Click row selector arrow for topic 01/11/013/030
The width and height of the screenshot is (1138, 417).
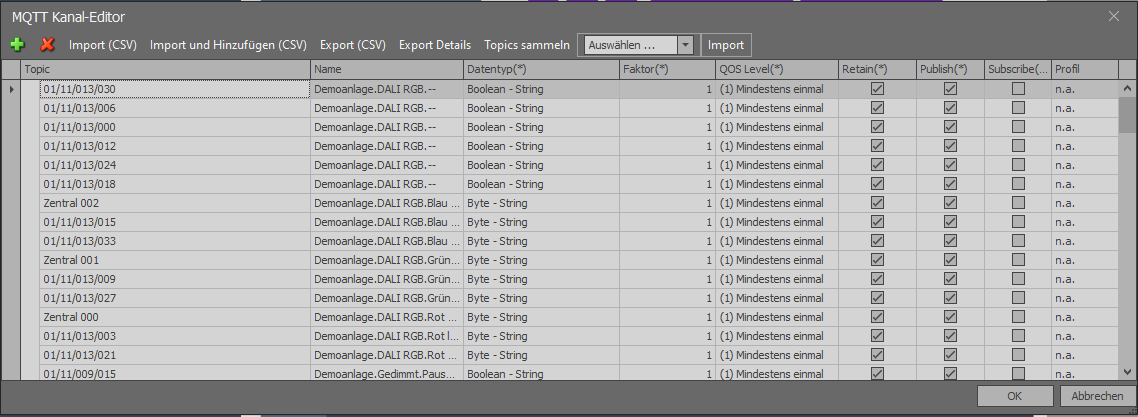[11, 89]
